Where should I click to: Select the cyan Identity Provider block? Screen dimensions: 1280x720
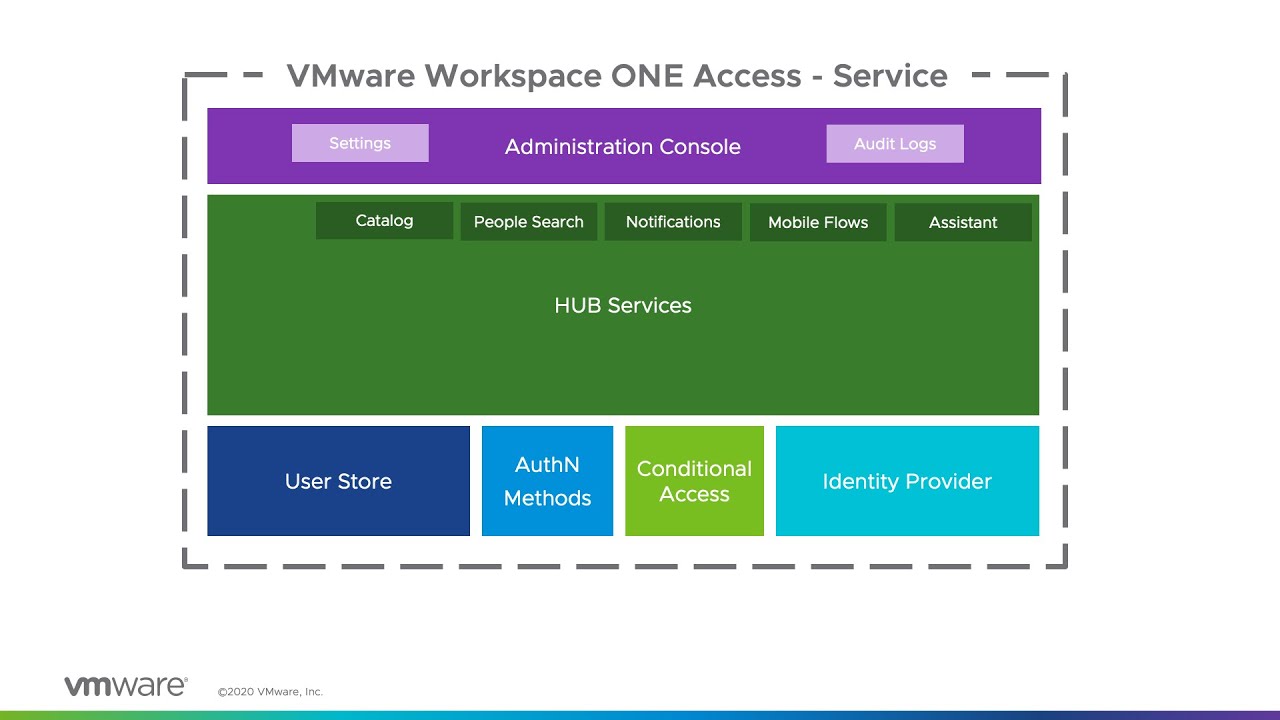pos(907,481)
